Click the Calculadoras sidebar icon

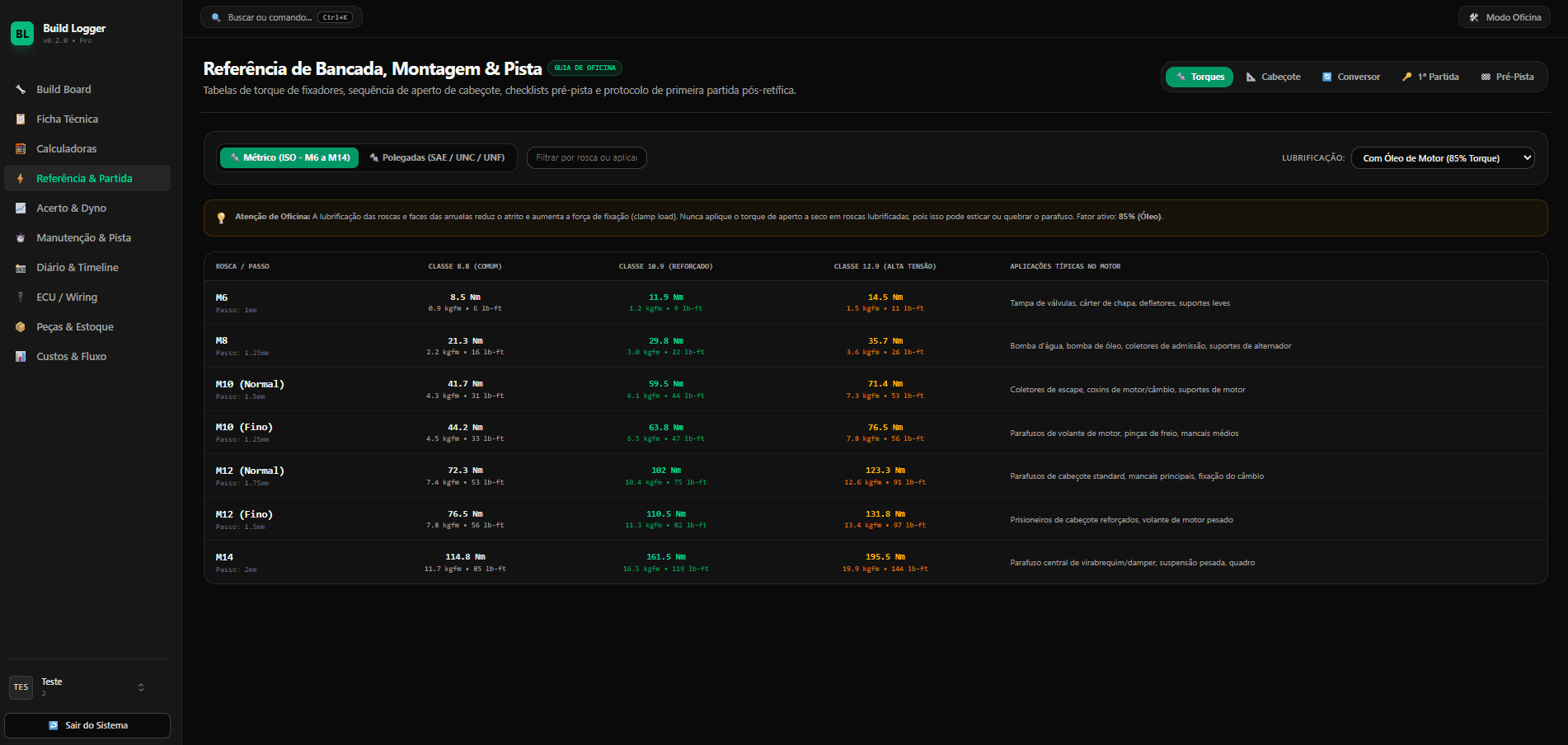coord(21,148)
